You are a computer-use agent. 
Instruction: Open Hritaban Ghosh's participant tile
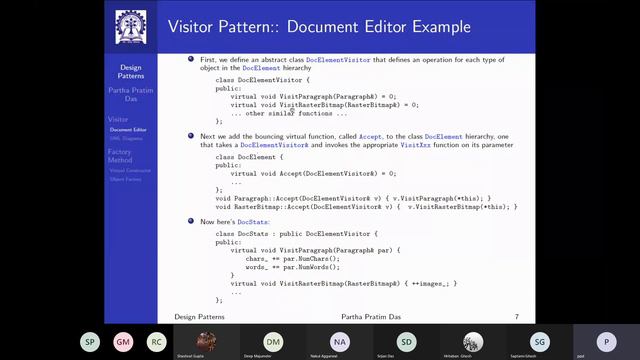point(473,342)
